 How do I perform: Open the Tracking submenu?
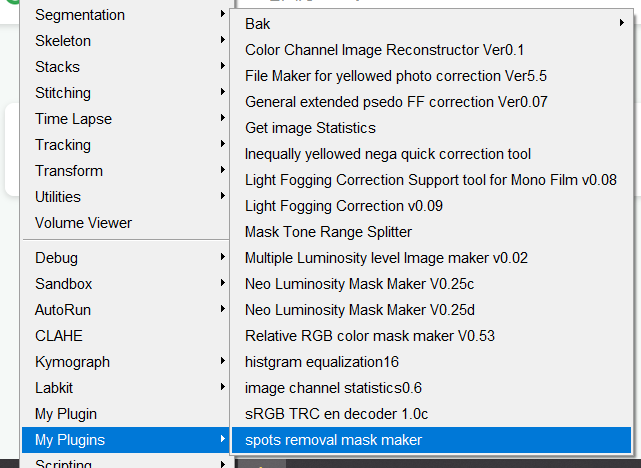click(63, 145)
